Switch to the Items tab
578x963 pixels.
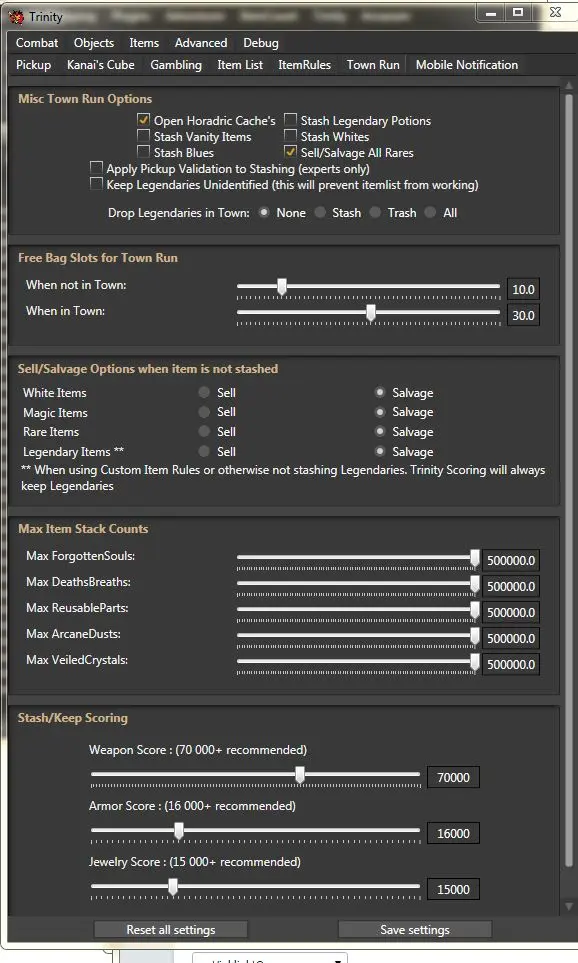(144, 43)
